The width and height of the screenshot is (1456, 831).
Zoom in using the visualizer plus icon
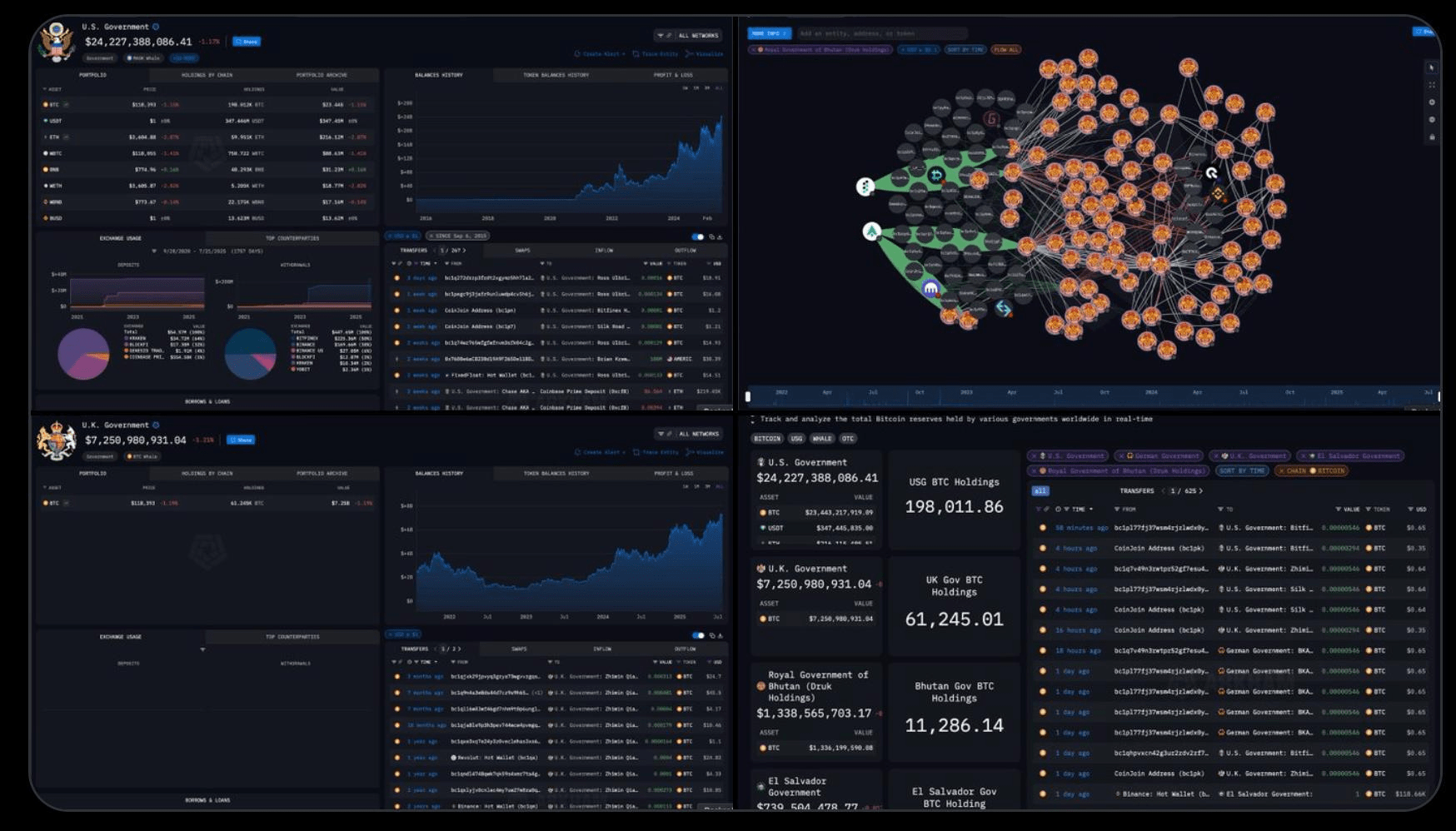coord(1432,102)
